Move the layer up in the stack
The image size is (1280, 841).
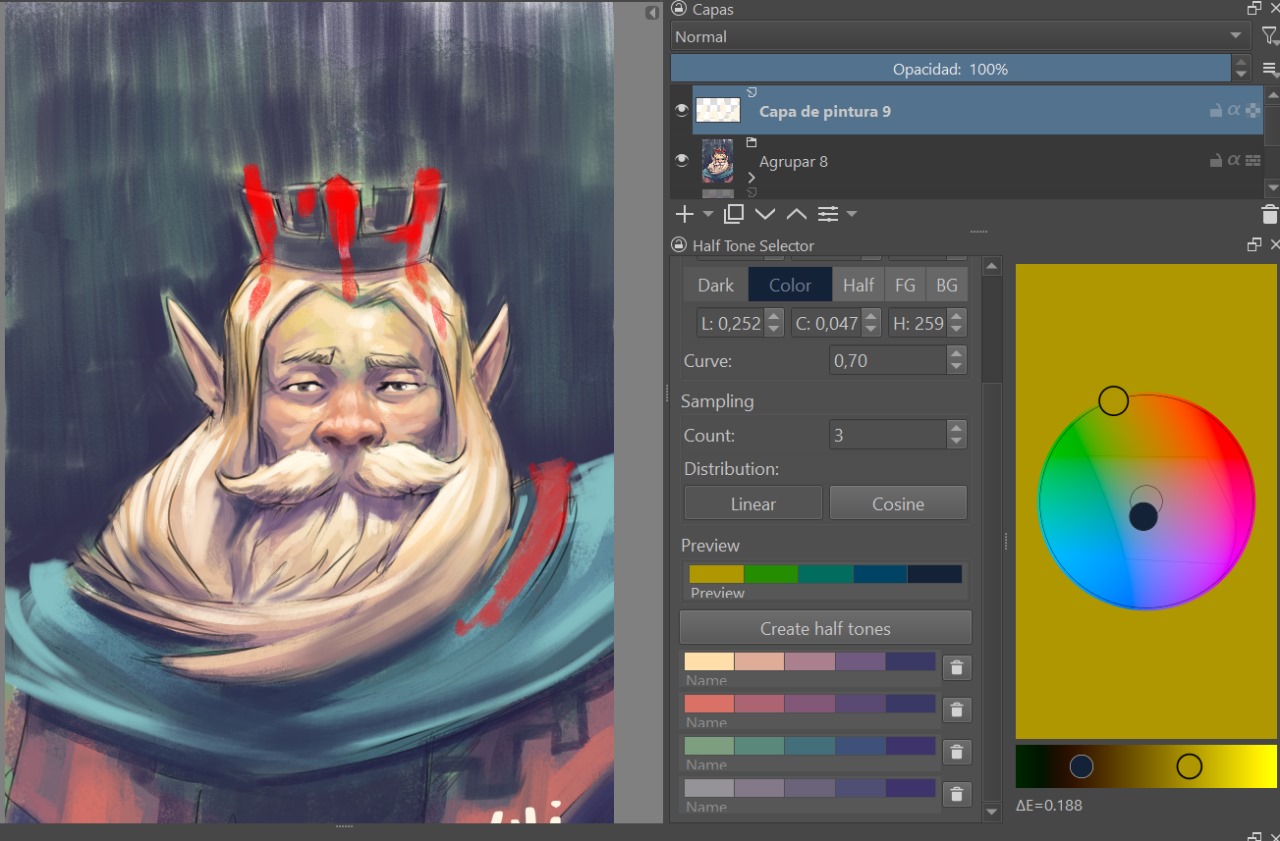coord(796,214)
